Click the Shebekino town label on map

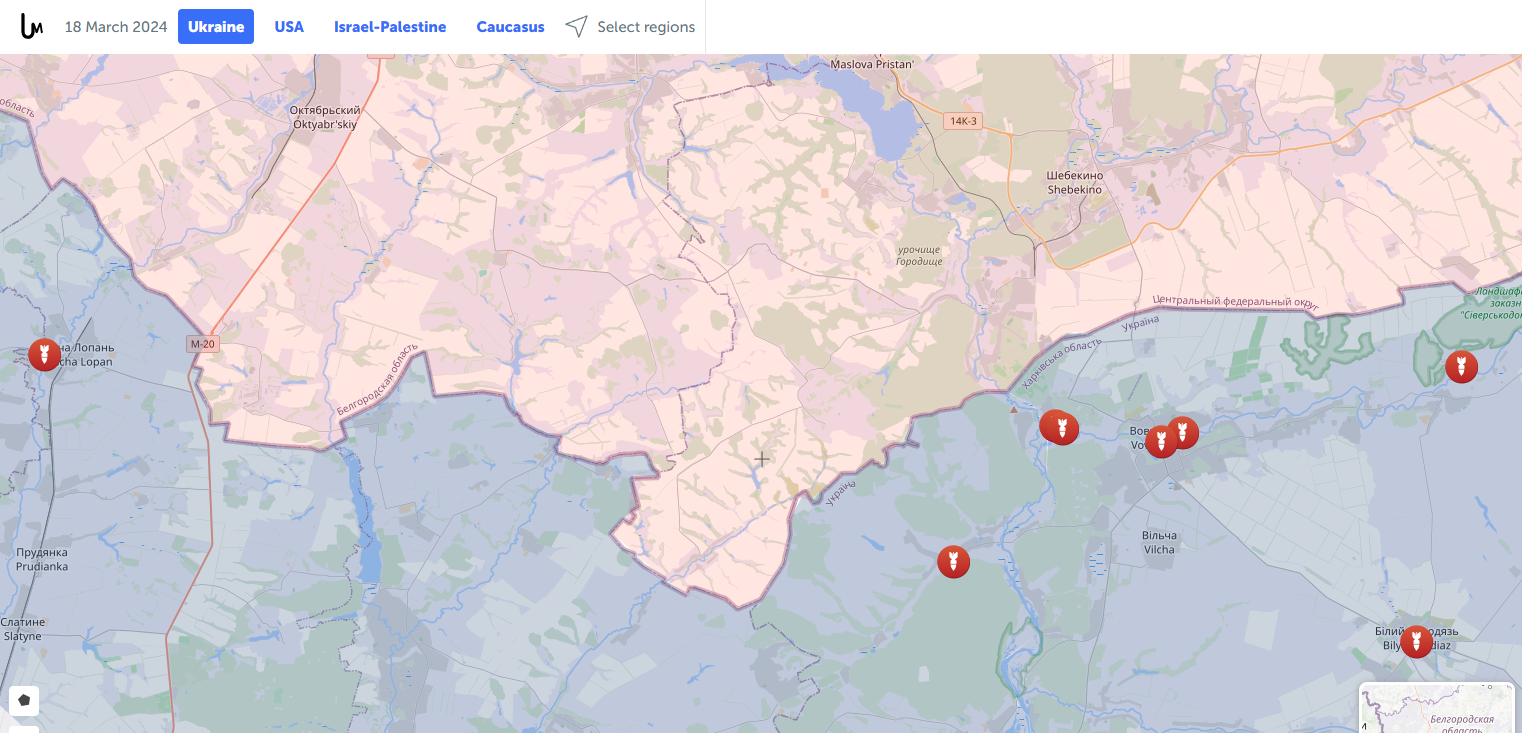[1075, 182]
